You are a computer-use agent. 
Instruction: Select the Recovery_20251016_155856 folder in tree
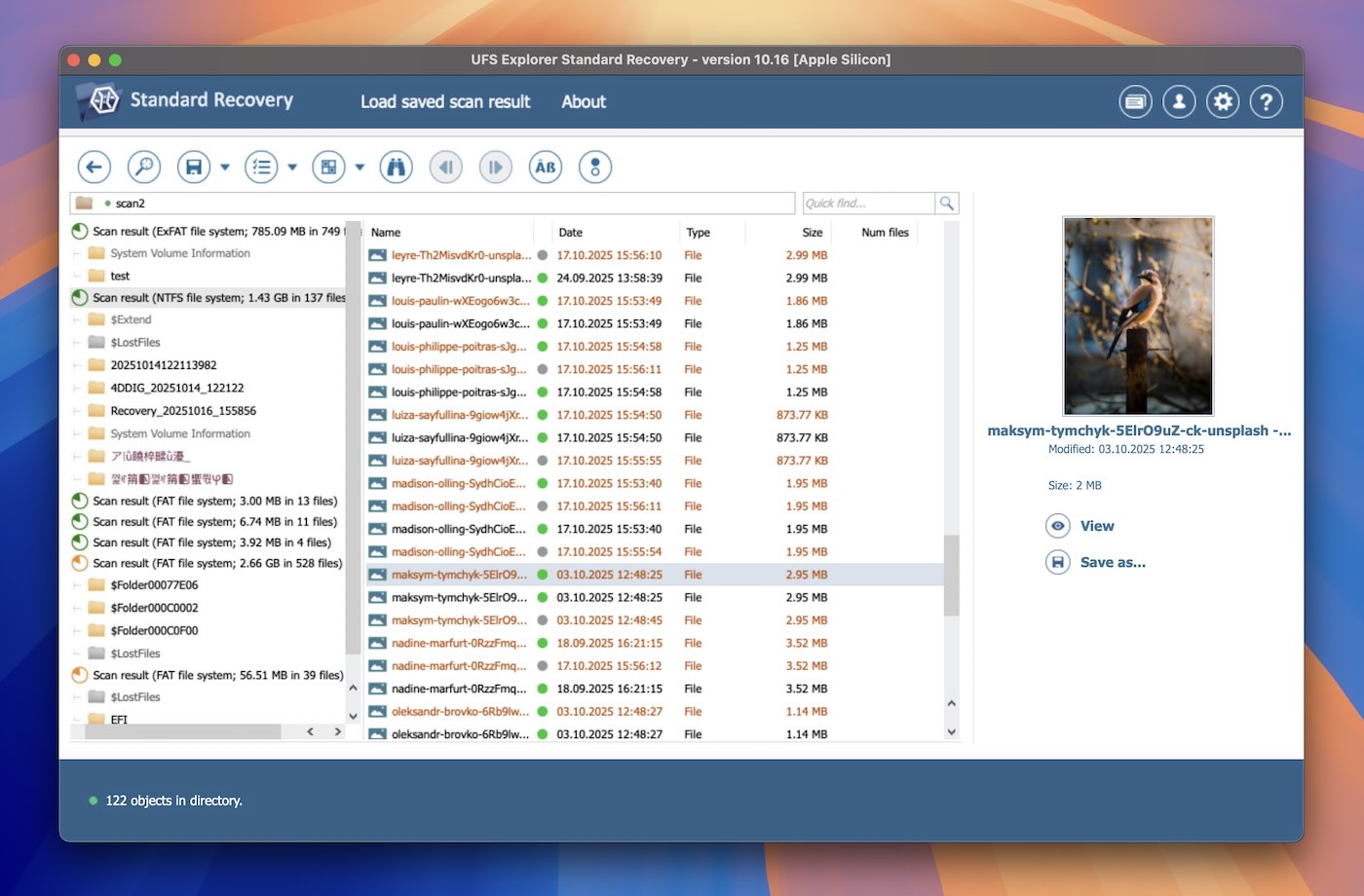183,411
